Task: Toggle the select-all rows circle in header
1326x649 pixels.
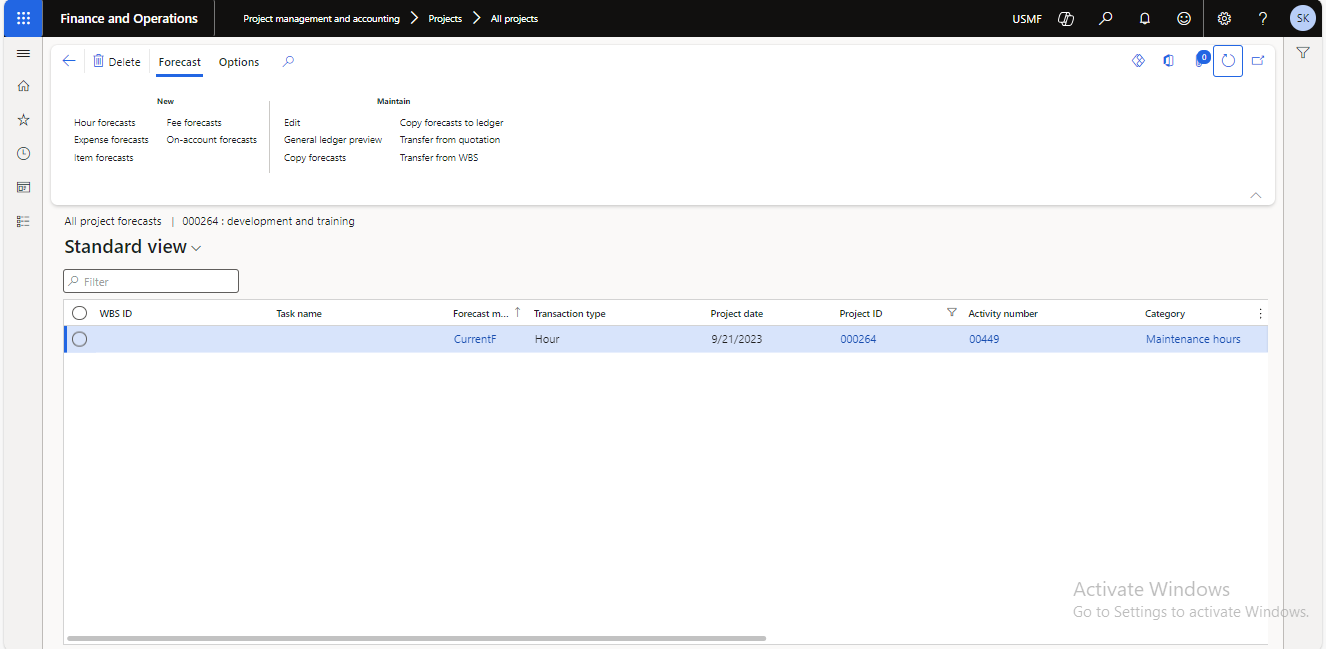Action: pos(80,313)
